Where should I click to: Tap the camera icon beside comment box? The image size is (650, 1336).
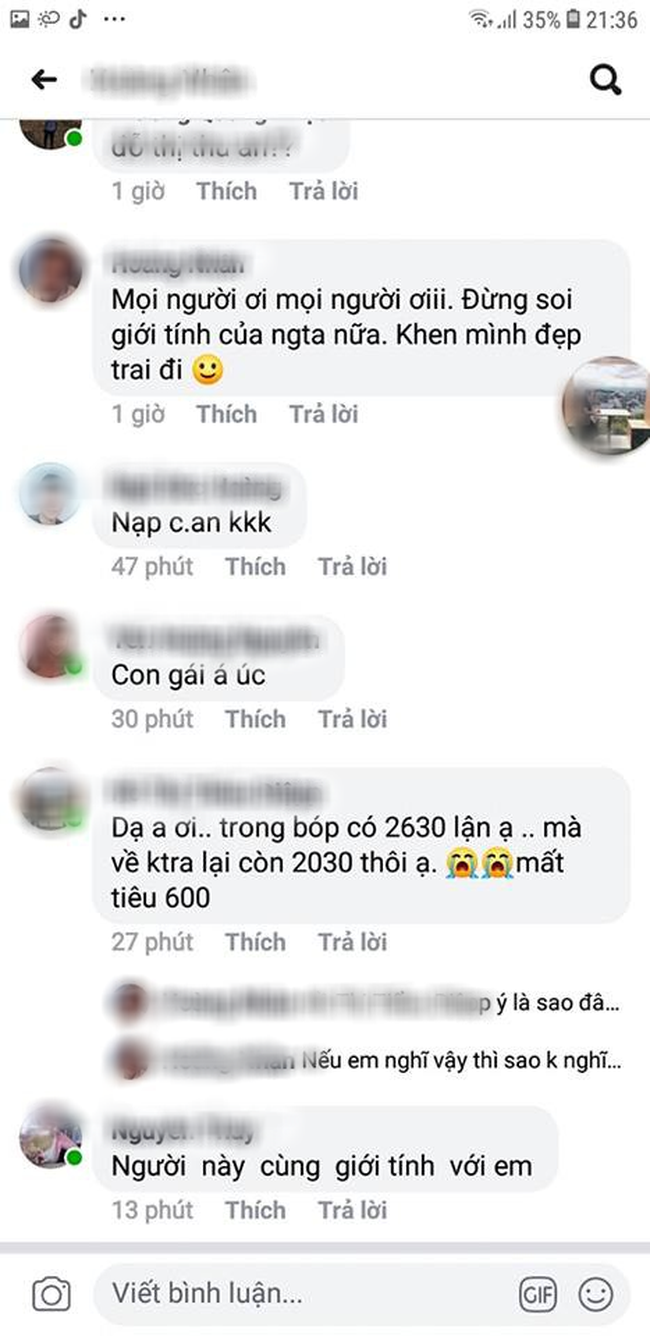pos(51,1294)
